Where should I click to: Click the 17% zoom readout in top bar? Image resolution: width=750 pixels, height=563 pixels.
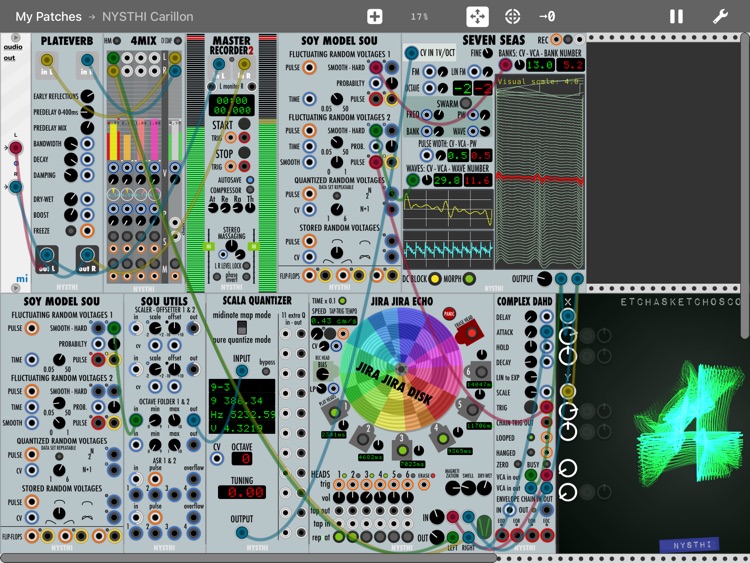[x=419, y=17]
